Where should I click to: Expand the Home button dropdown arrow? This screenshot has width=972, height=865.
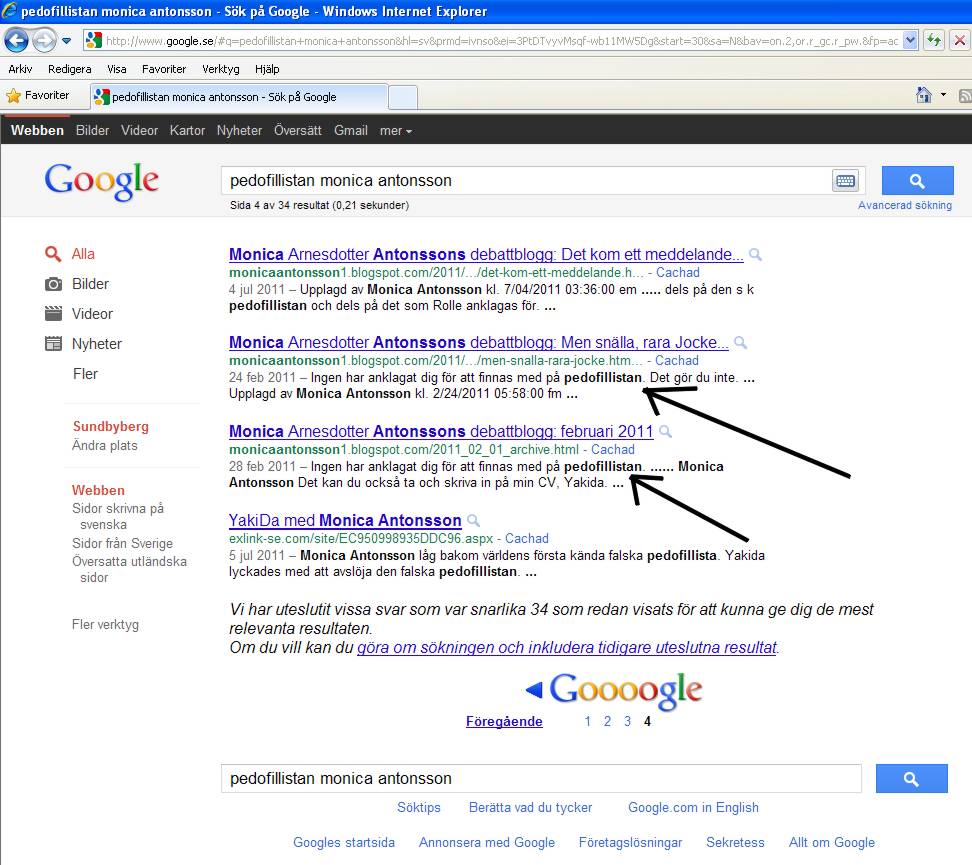943,95
